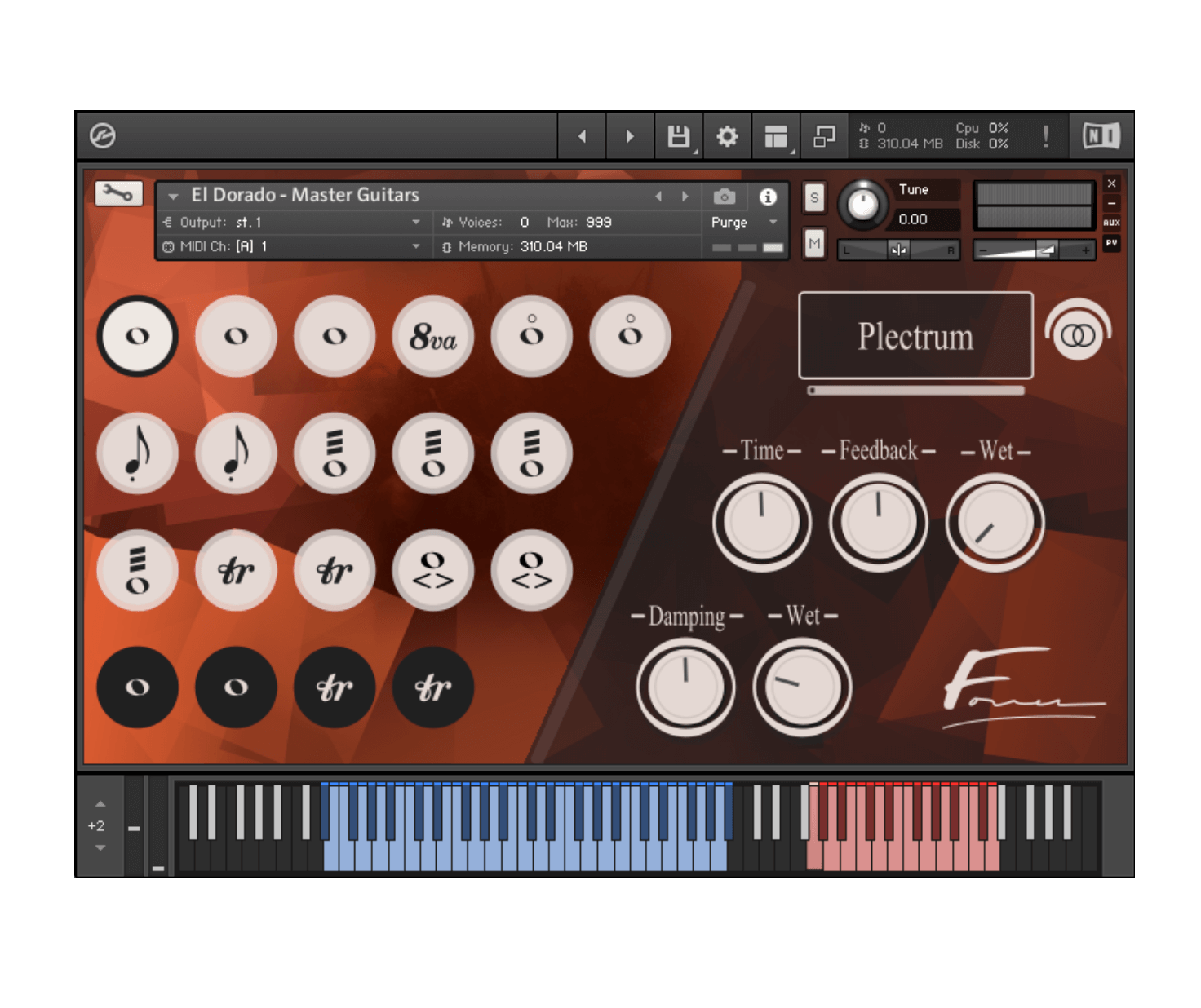Click the keyboard octave up arrow
1201x1008 pixels.
pos(100,804)
